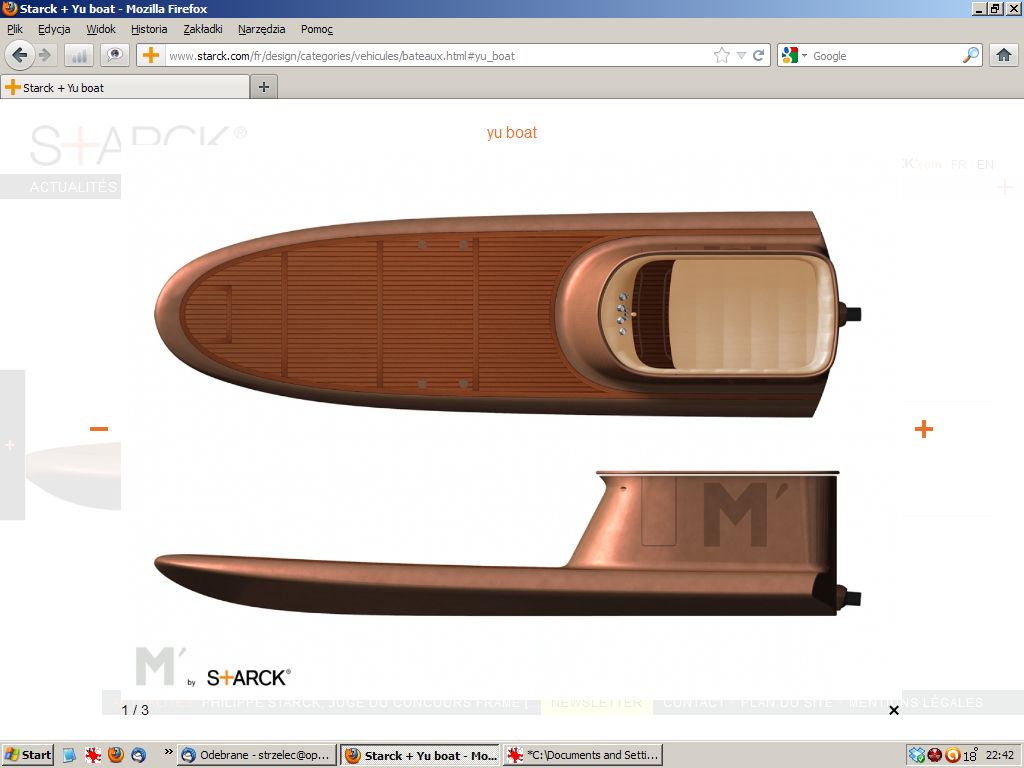1024x768 pixels.
Task: Open the Edycja menu
Action: point(54,29)
